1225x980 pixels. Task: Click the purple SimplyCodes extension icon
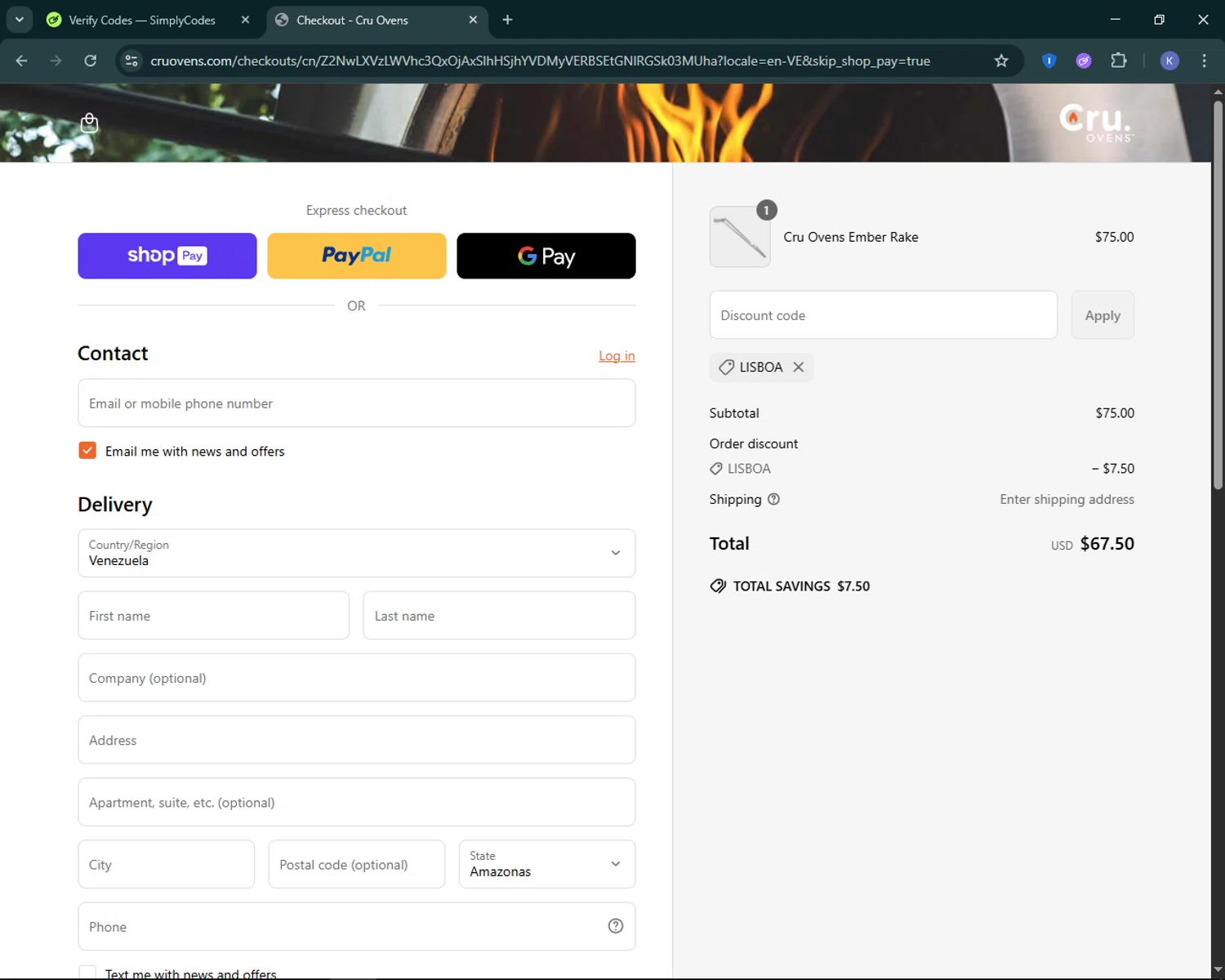click(1084, 60)
